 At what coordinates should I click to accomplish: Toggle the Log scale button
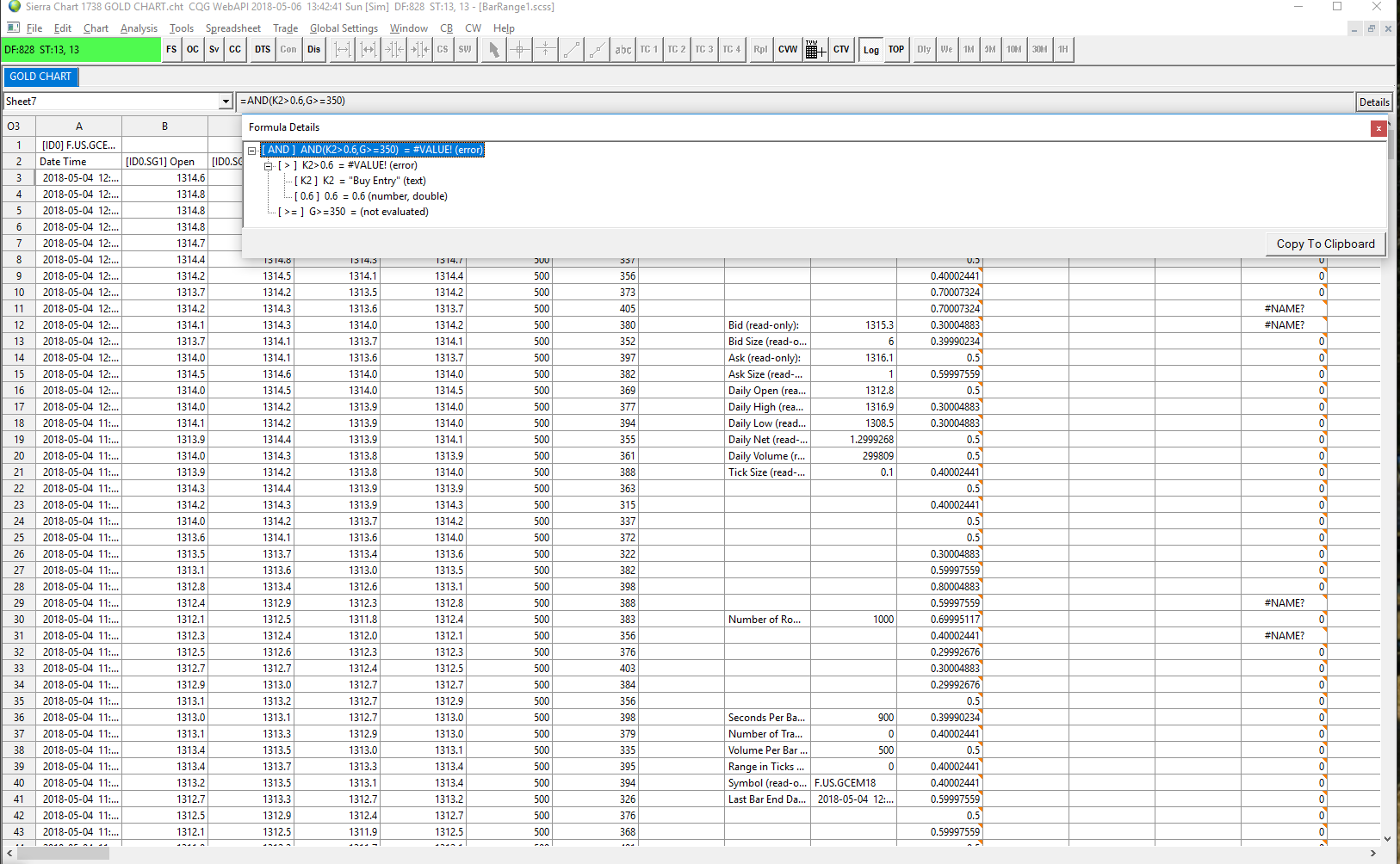coord(871,50)
